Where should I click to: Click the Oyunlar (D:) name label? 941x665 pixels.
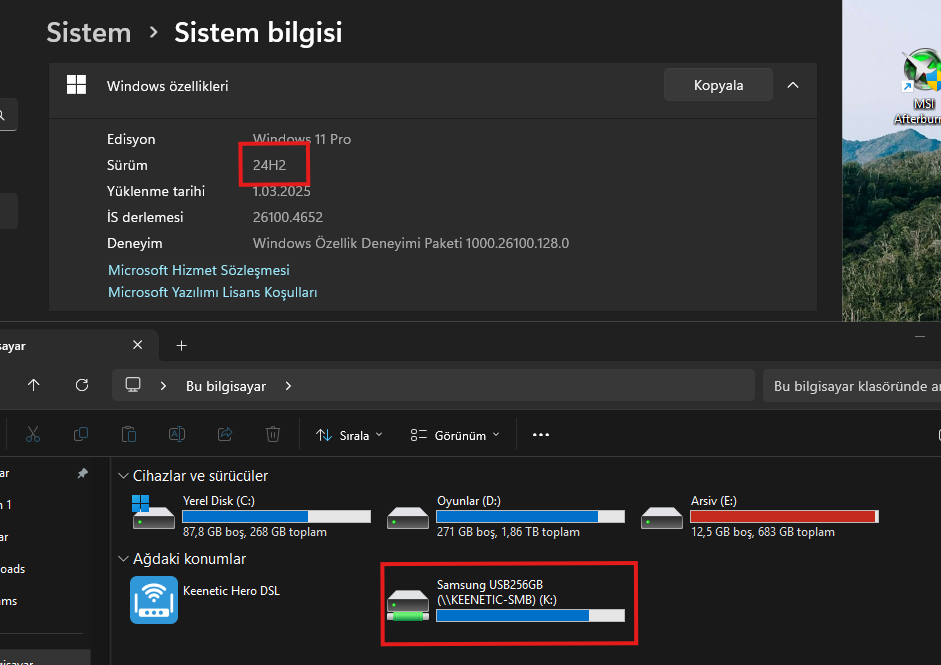point(469,501)
